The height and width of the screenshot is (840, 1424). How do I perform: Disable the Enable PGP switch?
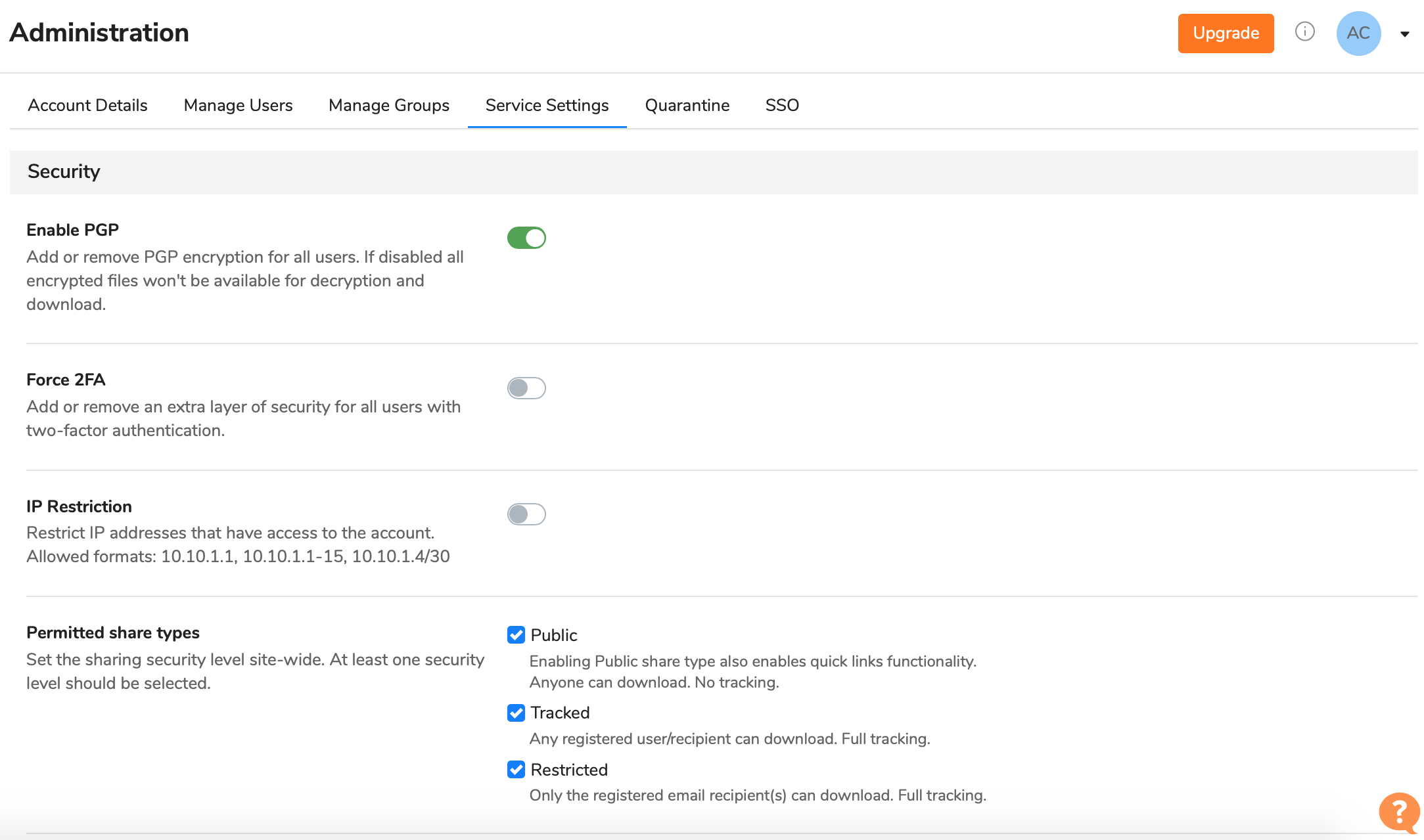point(526,237)
